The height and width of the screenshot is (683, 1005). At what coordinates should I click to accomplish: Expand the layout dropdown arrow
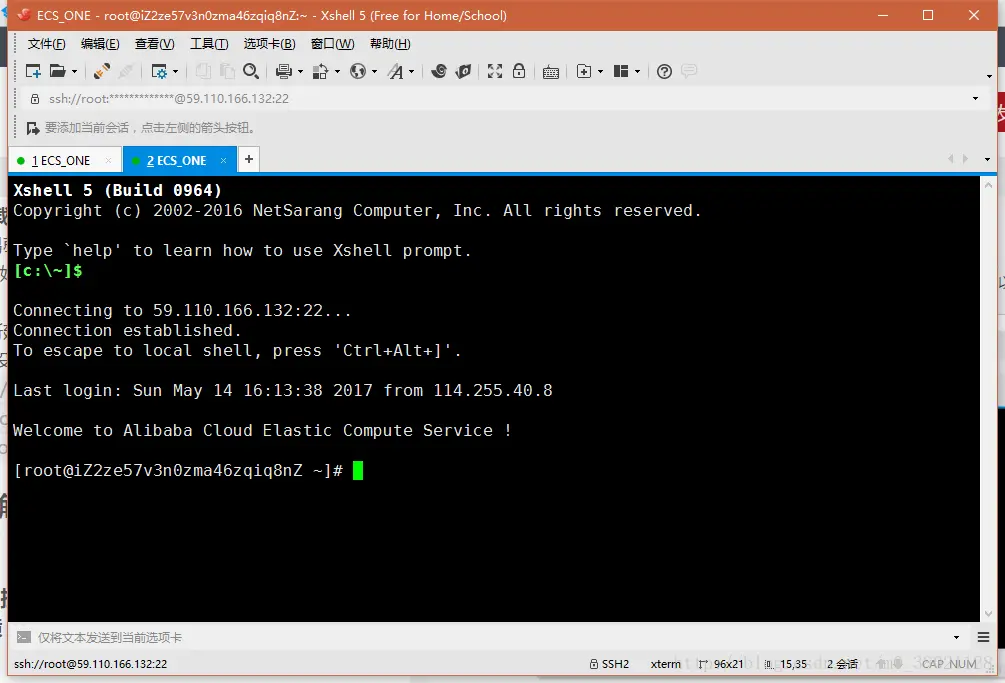click(637, 71)
